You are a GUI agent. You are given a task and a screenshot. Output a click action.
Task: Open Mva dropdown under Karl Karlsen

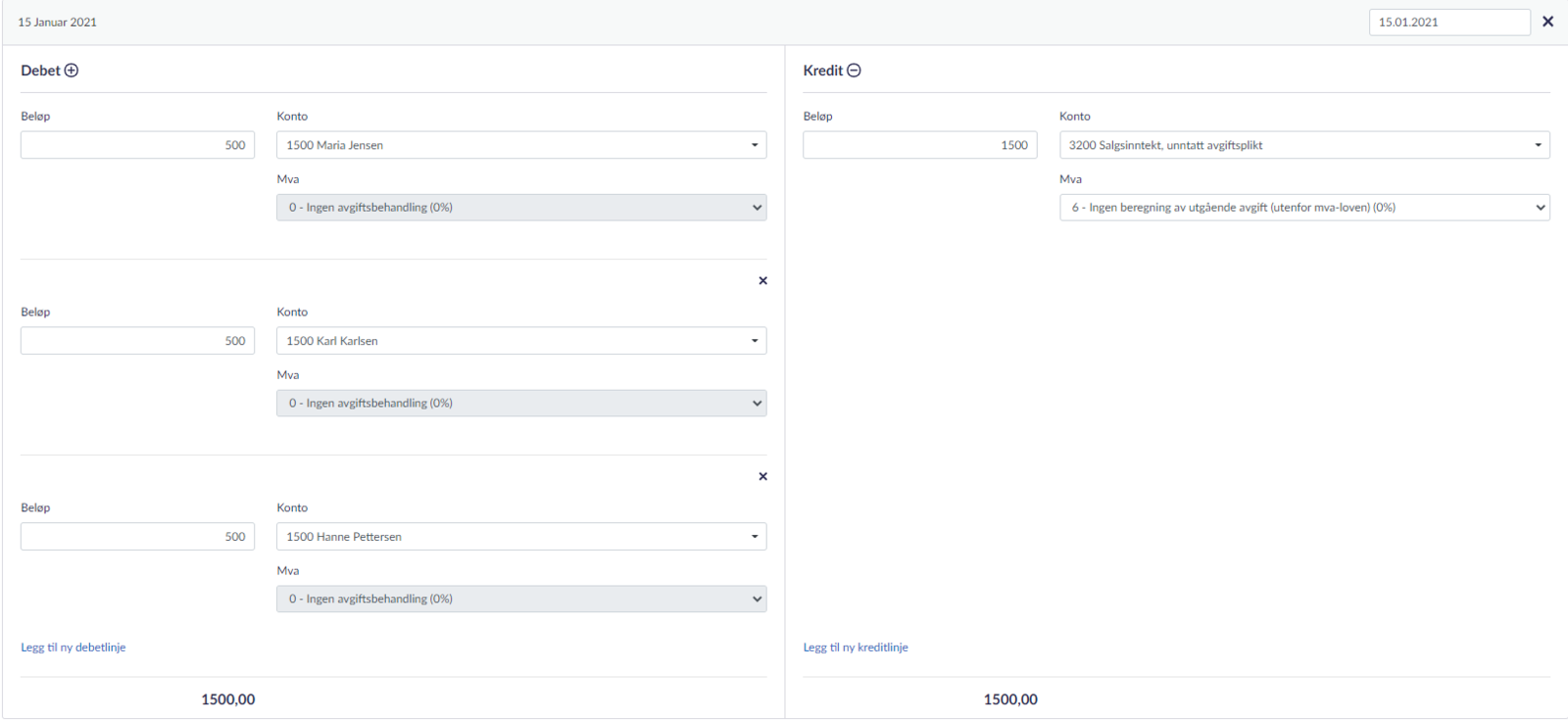pyautogui.click(x=520, y=404)
